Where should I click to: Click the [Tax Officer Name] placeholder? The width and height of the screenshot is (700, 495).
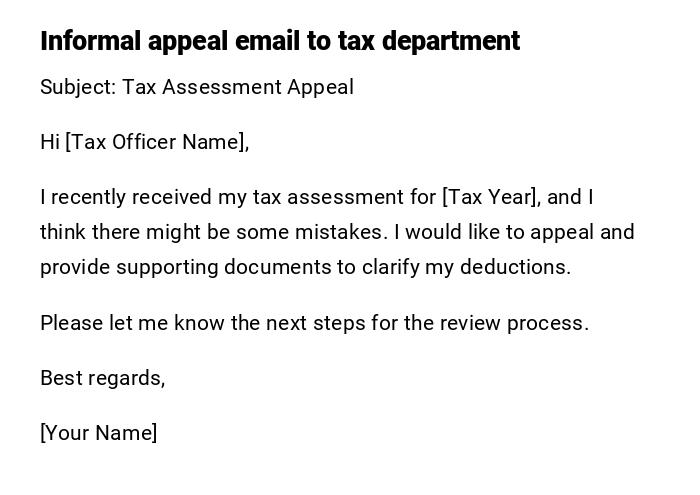click(157, 142)
